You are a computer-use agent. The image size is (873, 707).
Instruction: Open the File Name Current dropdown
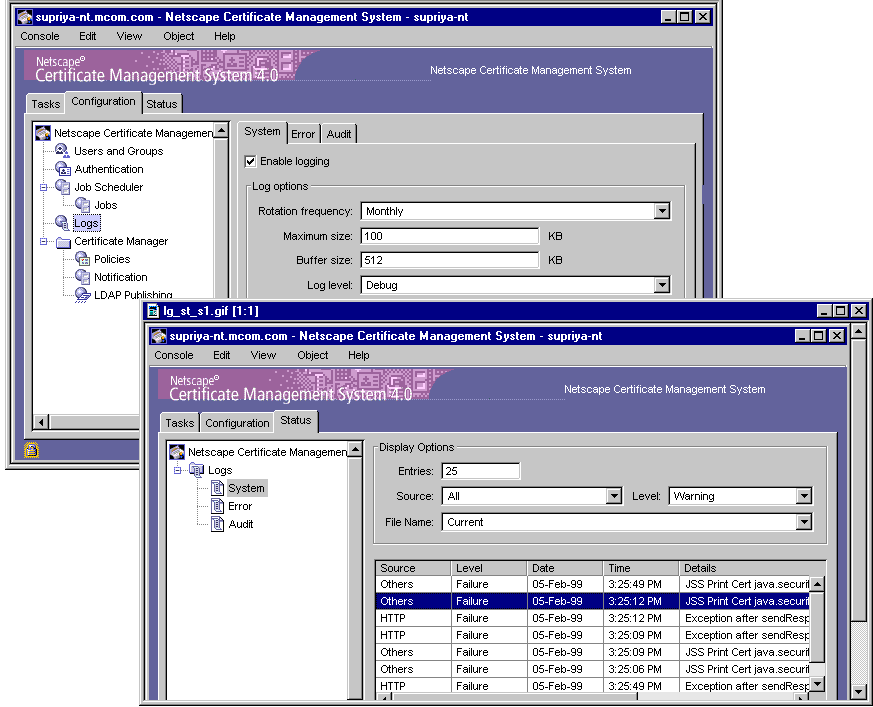click(803, 522)
